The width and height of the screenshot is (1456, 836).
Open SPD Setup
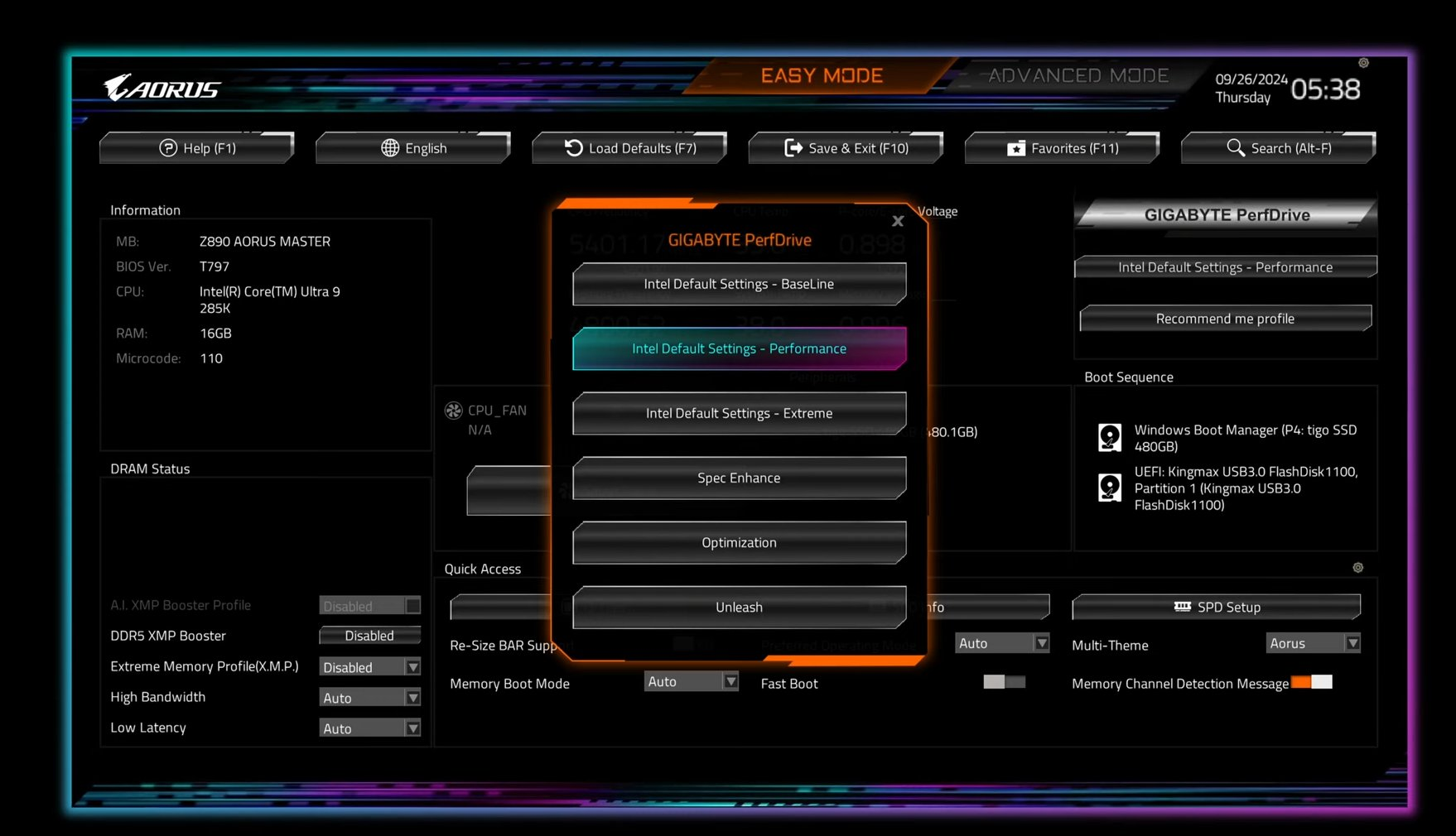pyautogui.click(x=1216, y=607)
